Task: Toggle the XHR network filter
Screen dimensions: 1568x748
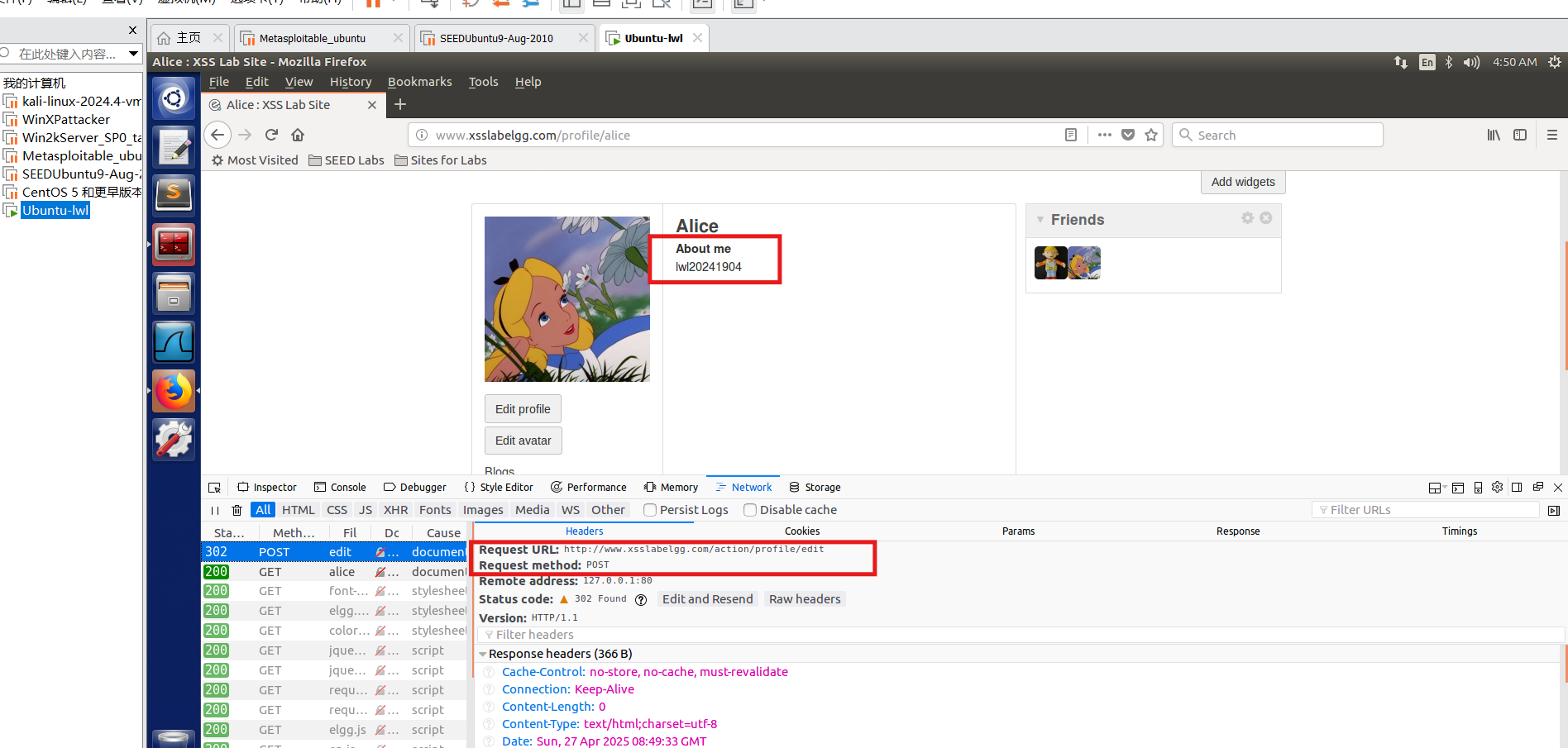Action: pyautogui.click(x=395, y=510)
